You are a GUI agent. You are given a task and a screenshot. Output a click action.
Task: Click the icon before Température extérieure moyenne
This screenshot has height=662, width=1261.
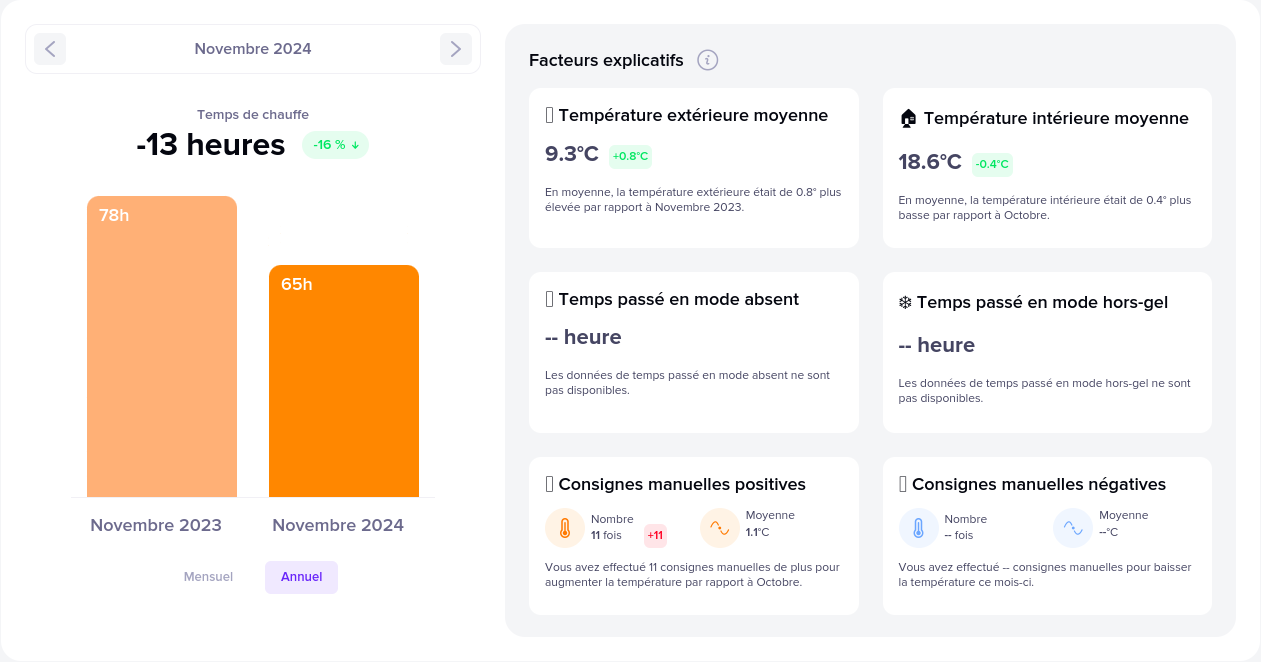[550, 115]
